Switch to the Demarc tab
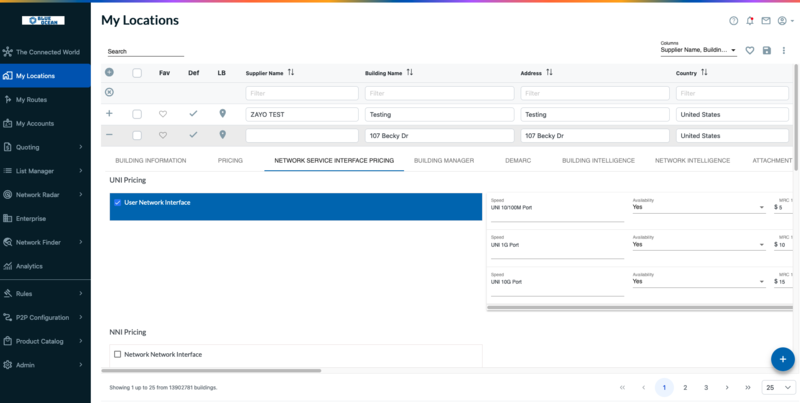This screenshot has width=800, height=403. 518,160
